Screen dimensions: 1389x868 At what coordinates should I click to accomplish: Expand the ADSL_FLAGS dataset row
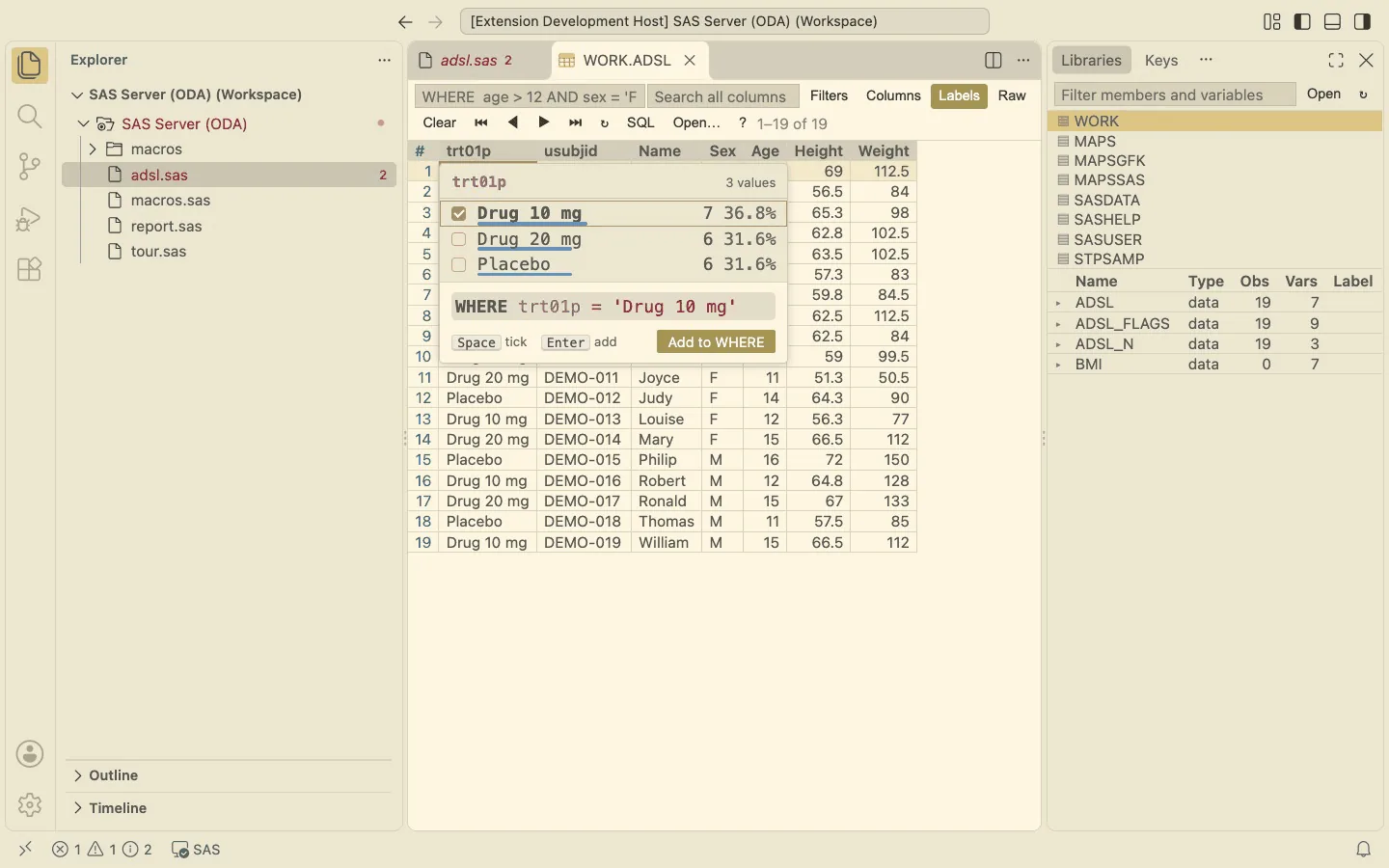pos(1059,324)
